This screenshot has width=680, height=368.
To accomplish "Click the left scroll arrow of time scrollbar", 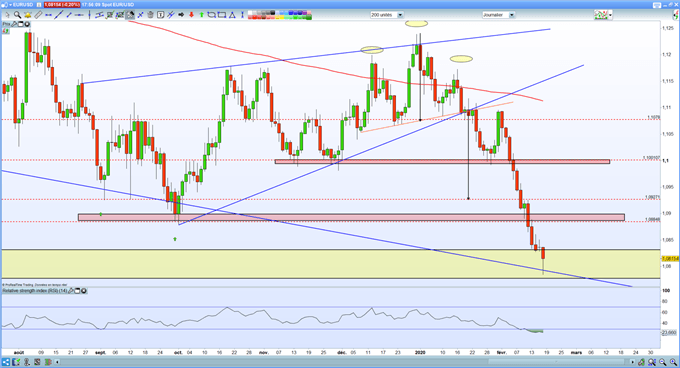I will [x=57, y=362].
